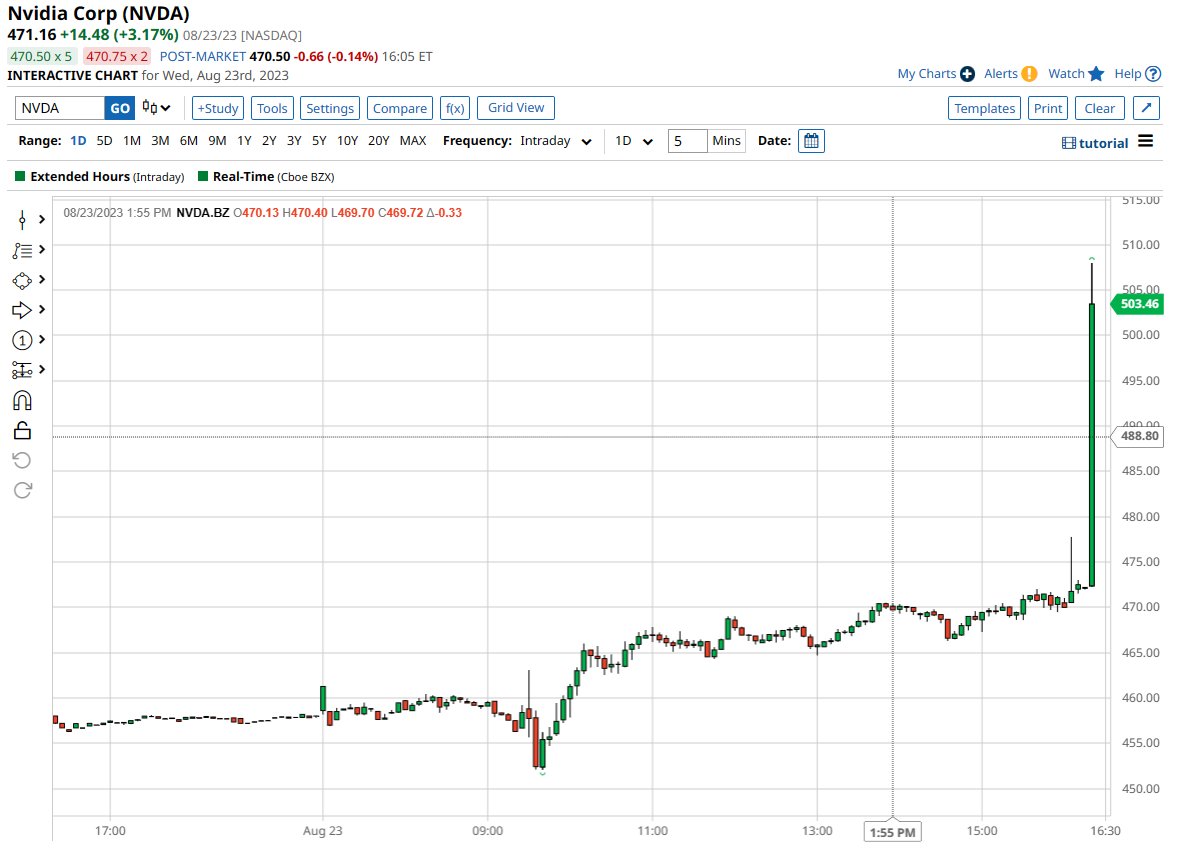Image resolution: width=1190 pixels, height=852 pixels.
Task: Select the 5Y range
Action: (320, 141)
